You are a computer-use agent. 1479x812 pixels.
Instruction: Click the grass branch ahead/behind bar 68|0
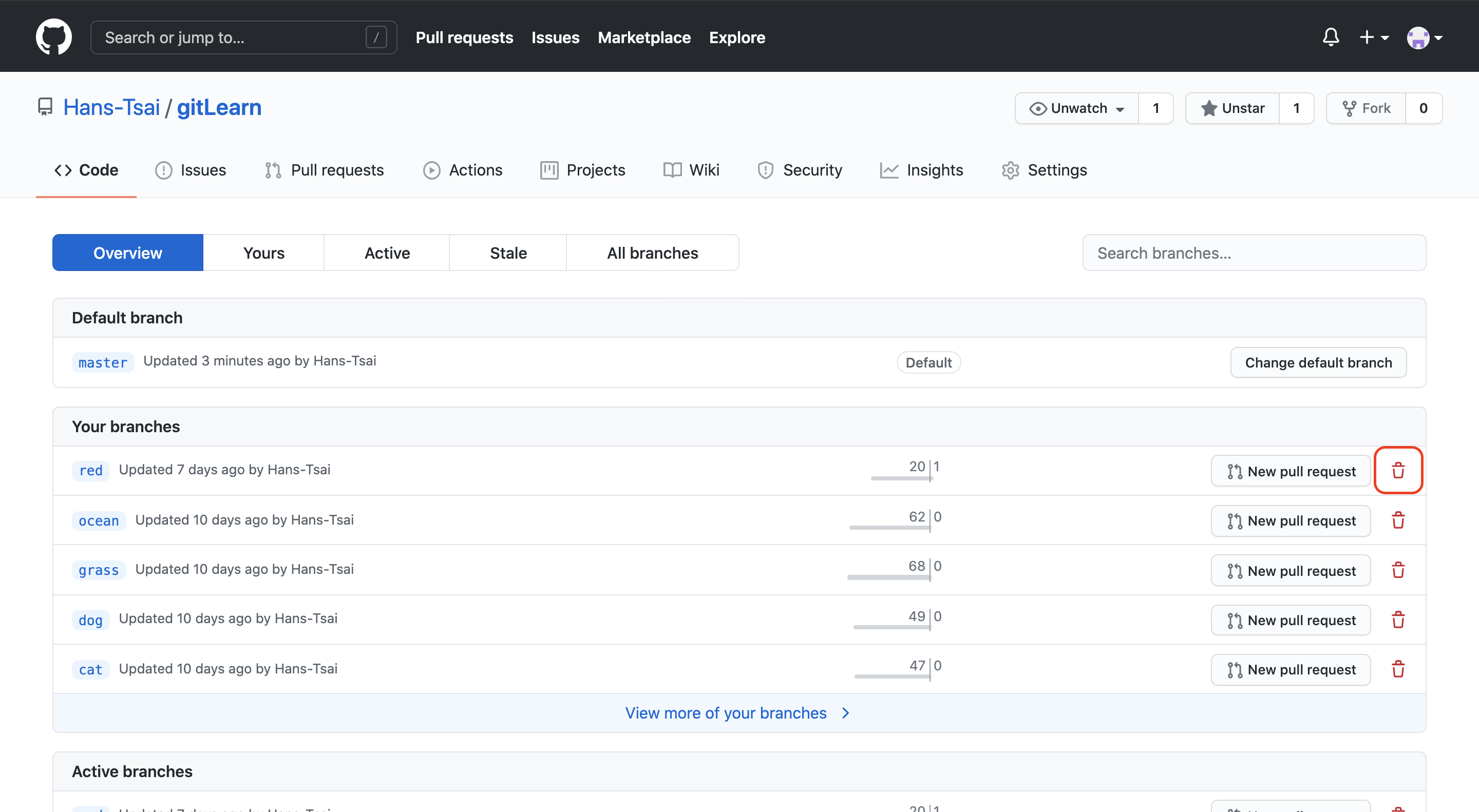pos(895,569)
